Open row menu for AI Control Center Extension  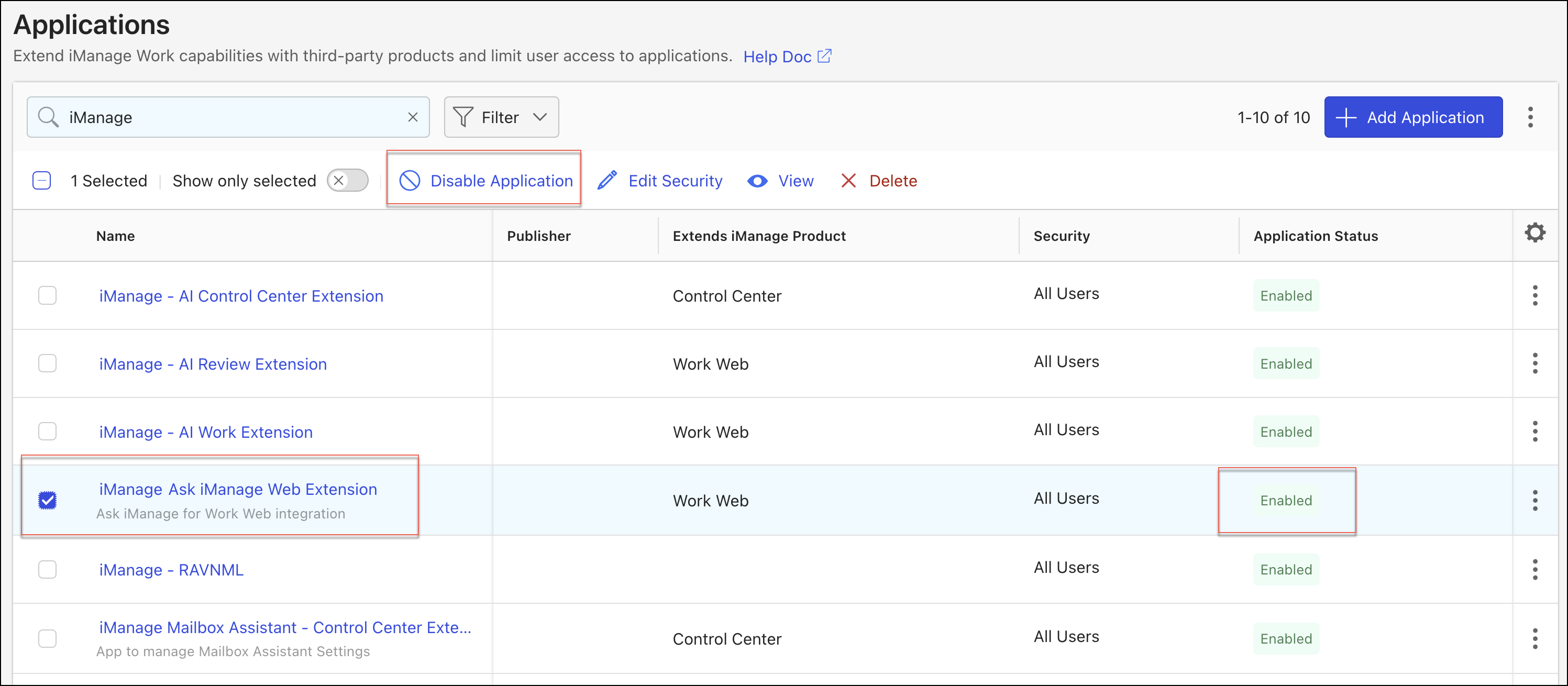pyautogui.click(x=1534, y=295)
